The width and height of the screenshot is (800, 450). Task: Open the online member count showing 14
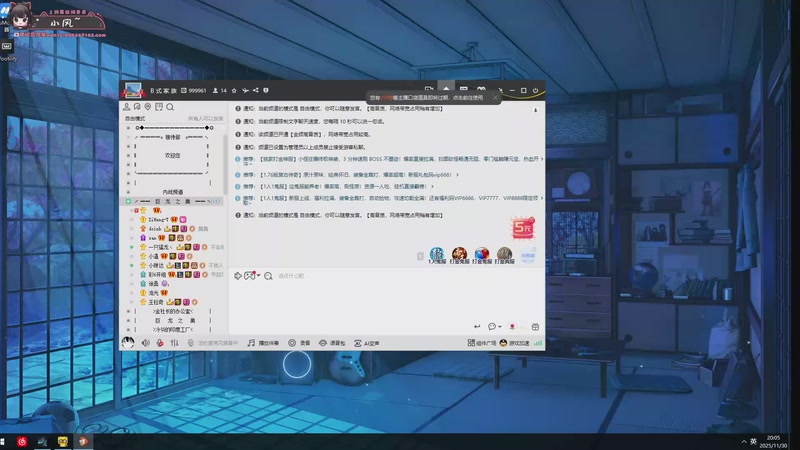click(x=219, y=91)
